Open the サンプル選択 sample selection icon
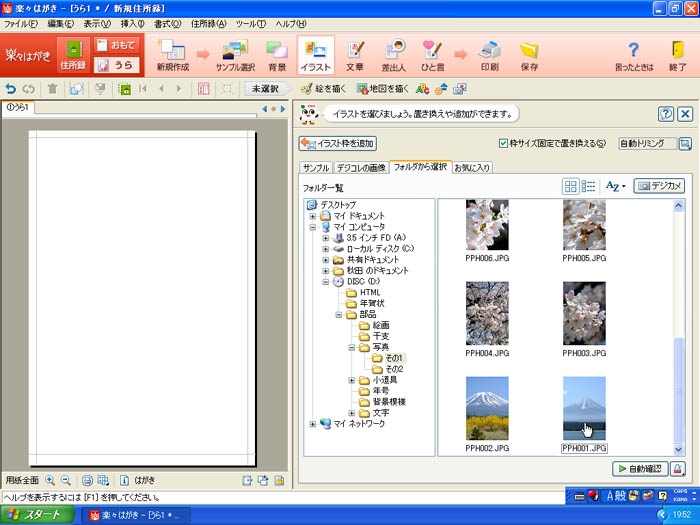 pos(235,54)
